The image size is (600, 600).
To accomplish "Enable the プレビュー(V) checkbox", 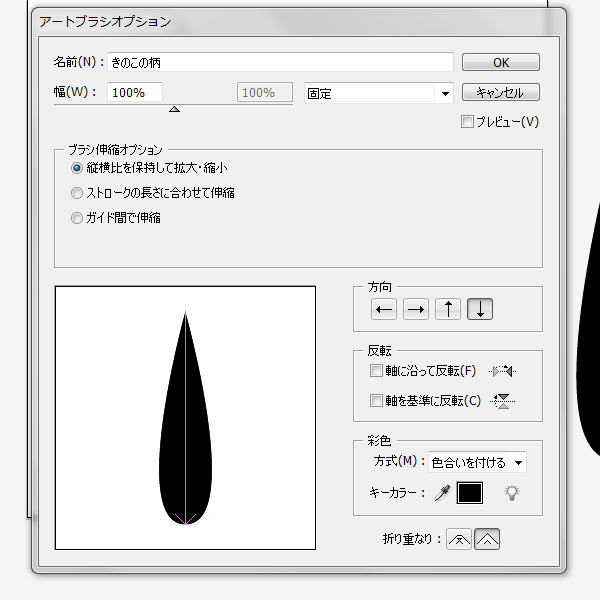I will pos(467,122).
